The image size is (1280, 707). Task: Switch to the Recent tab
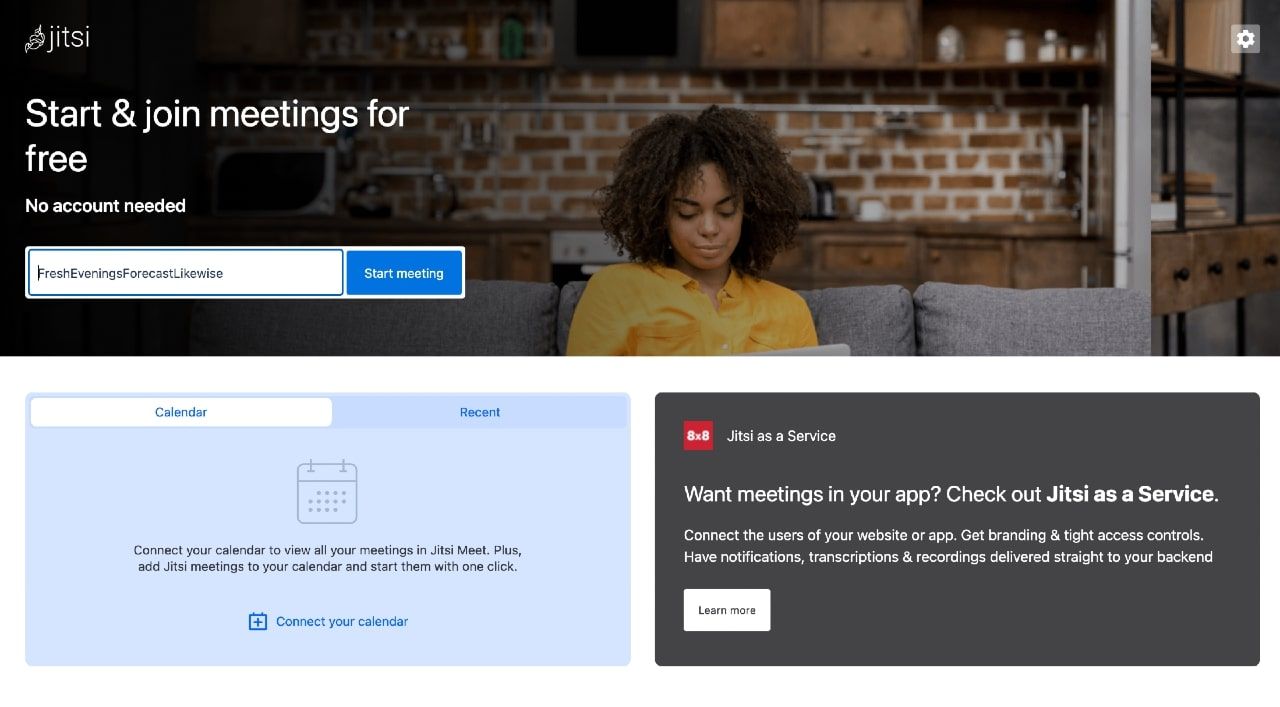[480, 412]
